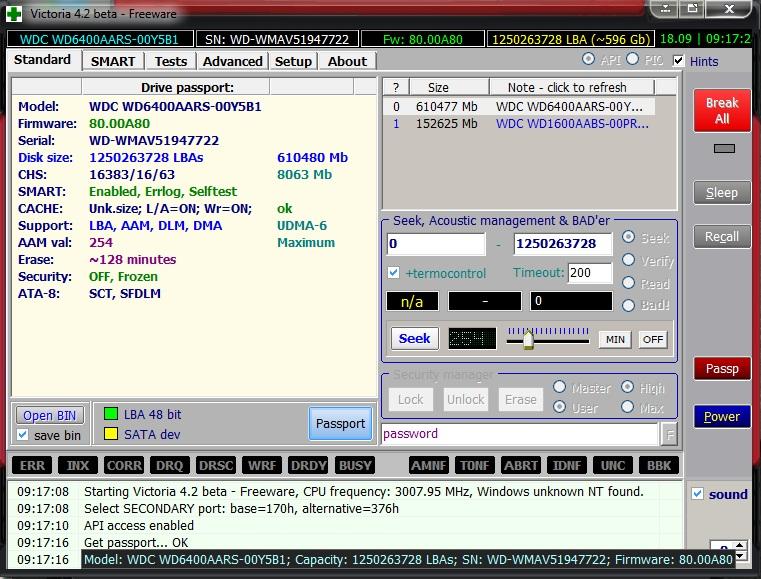
Task: Toggle the Hints checkbox
Action: tap(678, 61)
